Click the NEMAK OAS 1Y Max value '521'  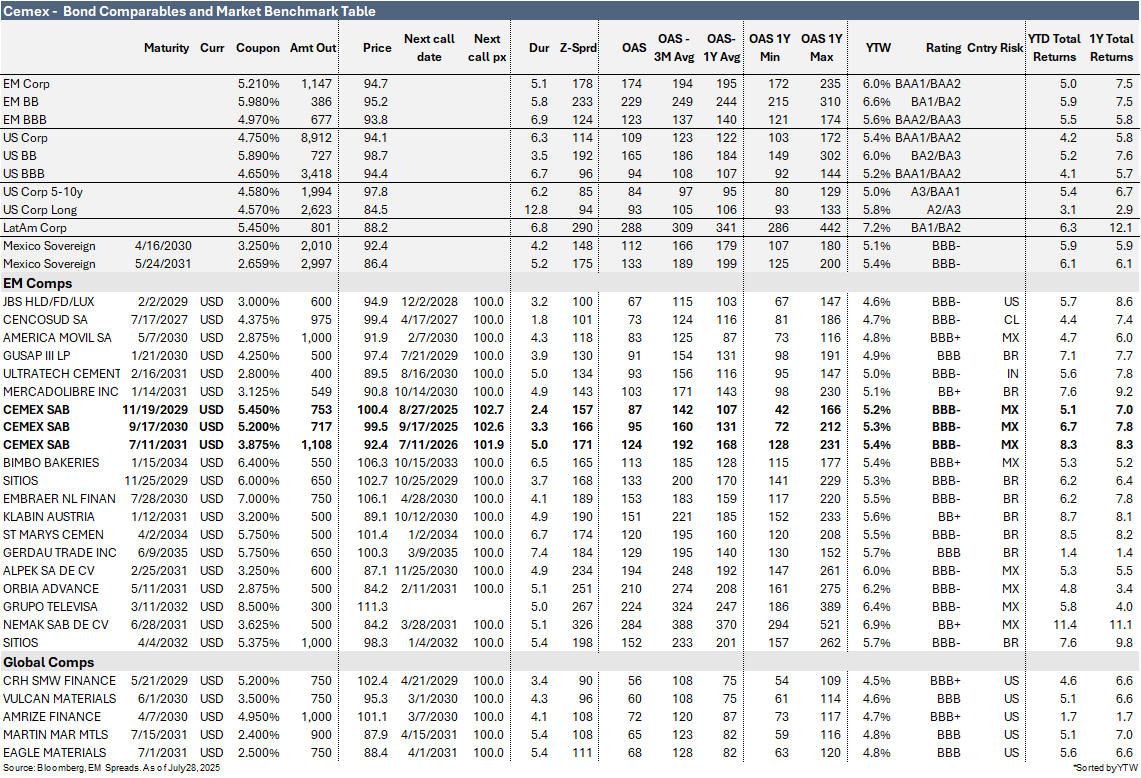(x=830, y=625)
